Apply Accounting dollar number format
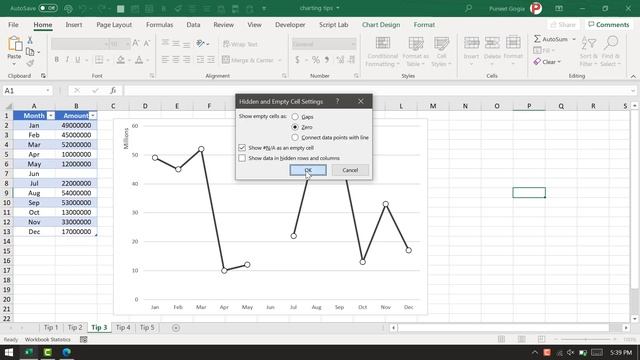 [298, 60]
